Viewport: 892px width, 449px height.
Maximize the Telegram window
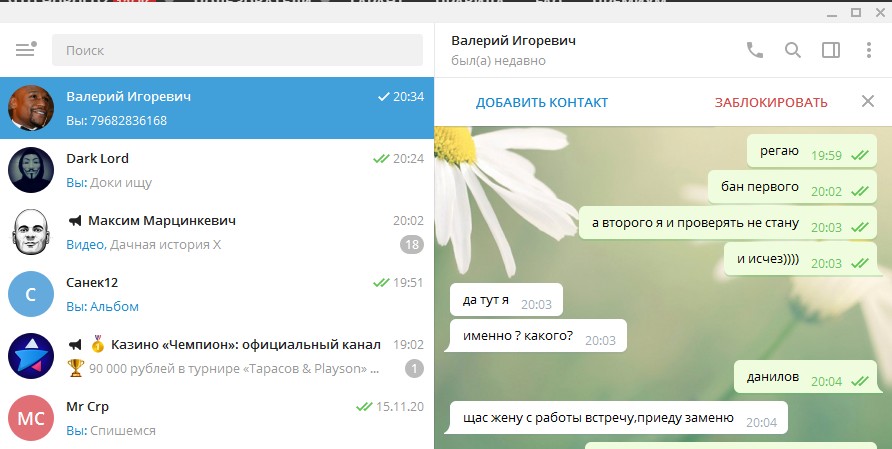click(x=856, y=13)
